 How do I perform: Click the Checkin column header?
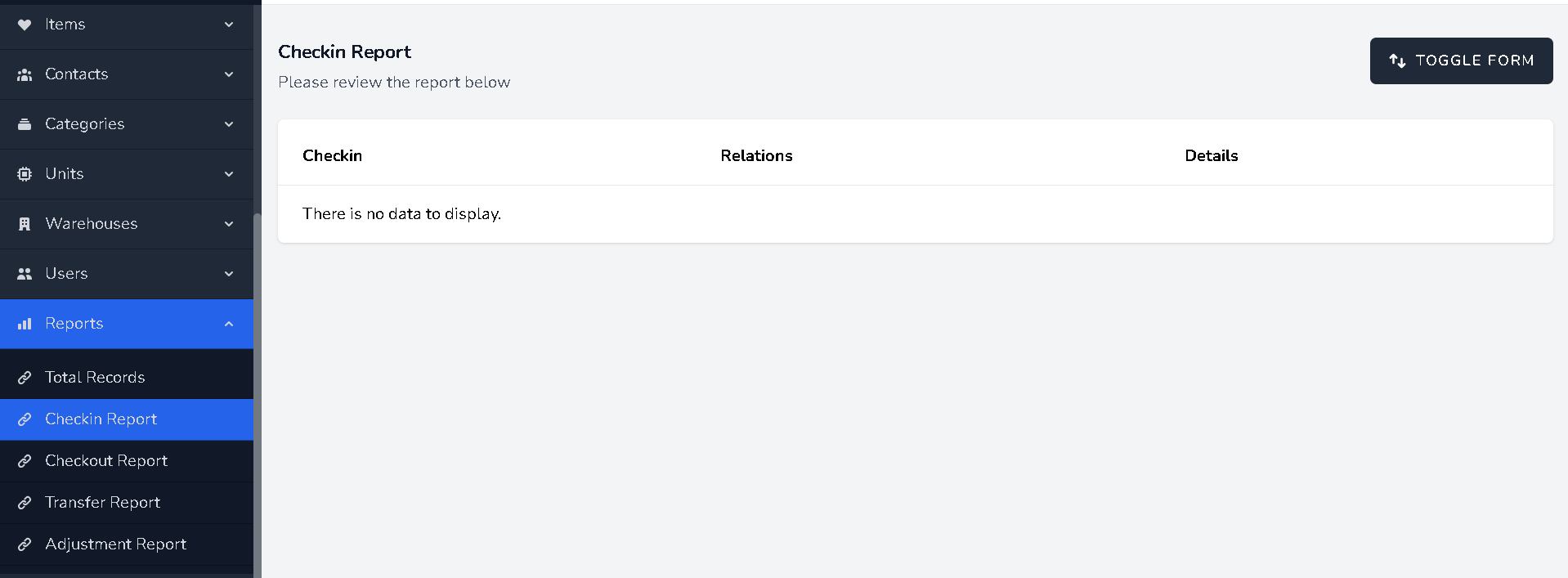point(332,155)
